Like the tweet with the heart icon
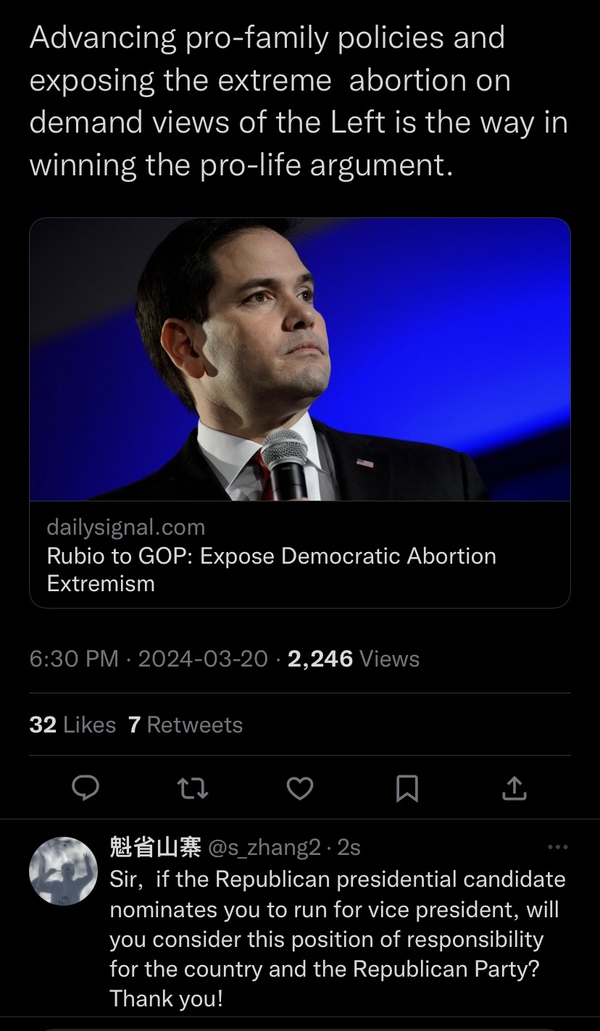The image size is (600, 1031). (x=299, y=789)
